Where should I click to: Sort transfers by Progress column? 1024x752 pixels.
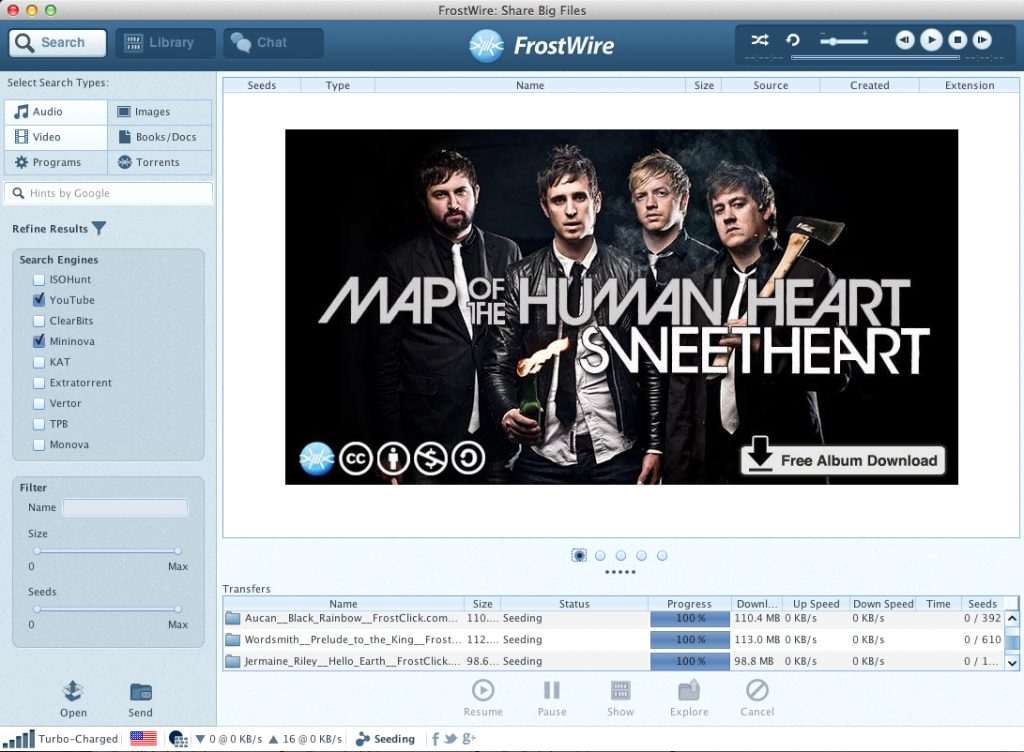point(689,604)
